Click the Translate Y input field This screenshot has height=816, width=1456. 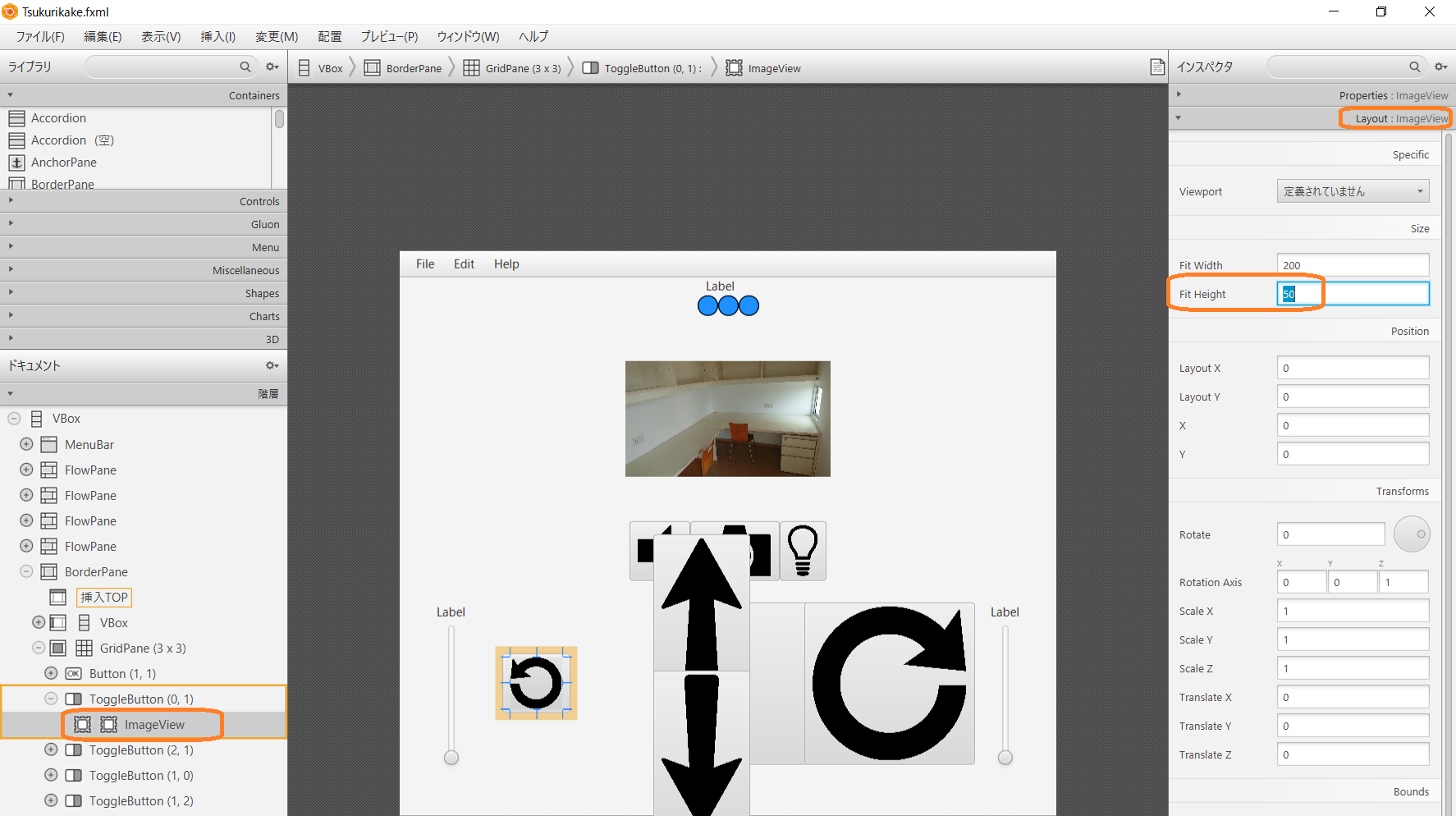pos(1353,726)
